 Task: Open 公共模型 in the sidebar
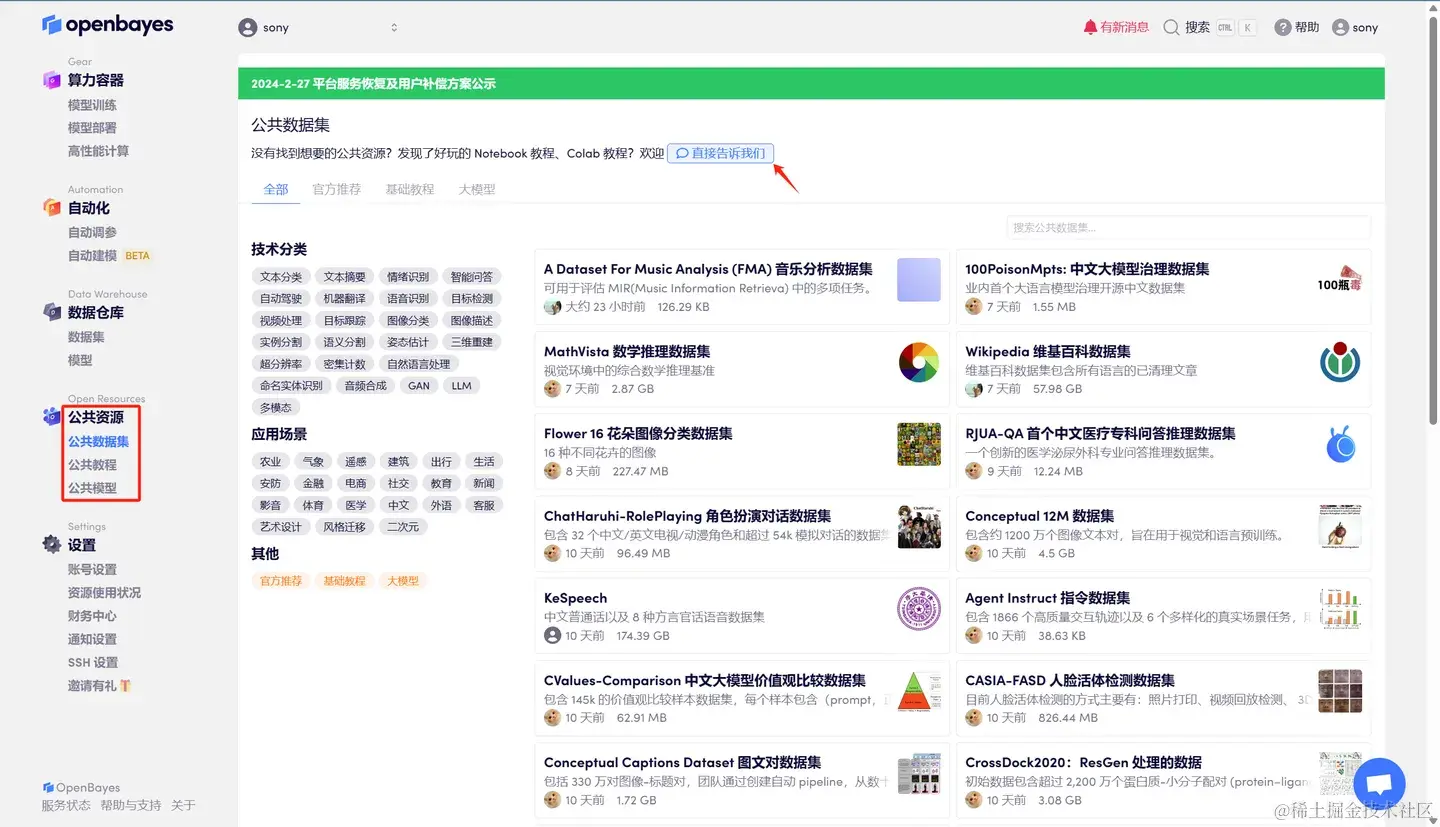pos(92,488)
